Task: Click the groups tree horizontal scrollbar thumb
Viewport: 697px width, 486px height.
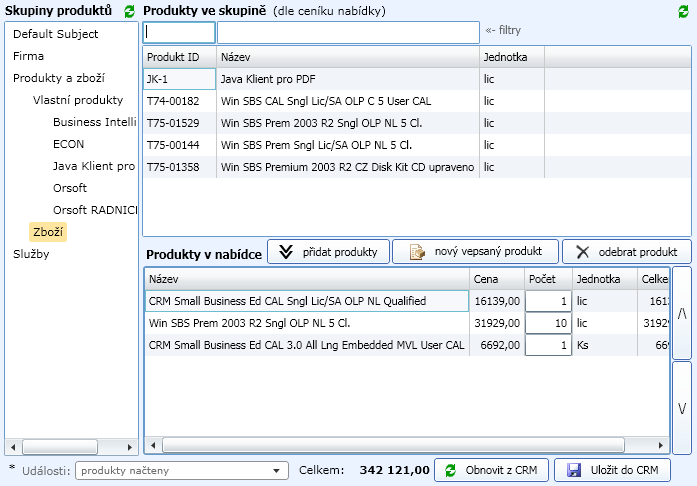Action: pyautogui.click(x=60, y=447)
